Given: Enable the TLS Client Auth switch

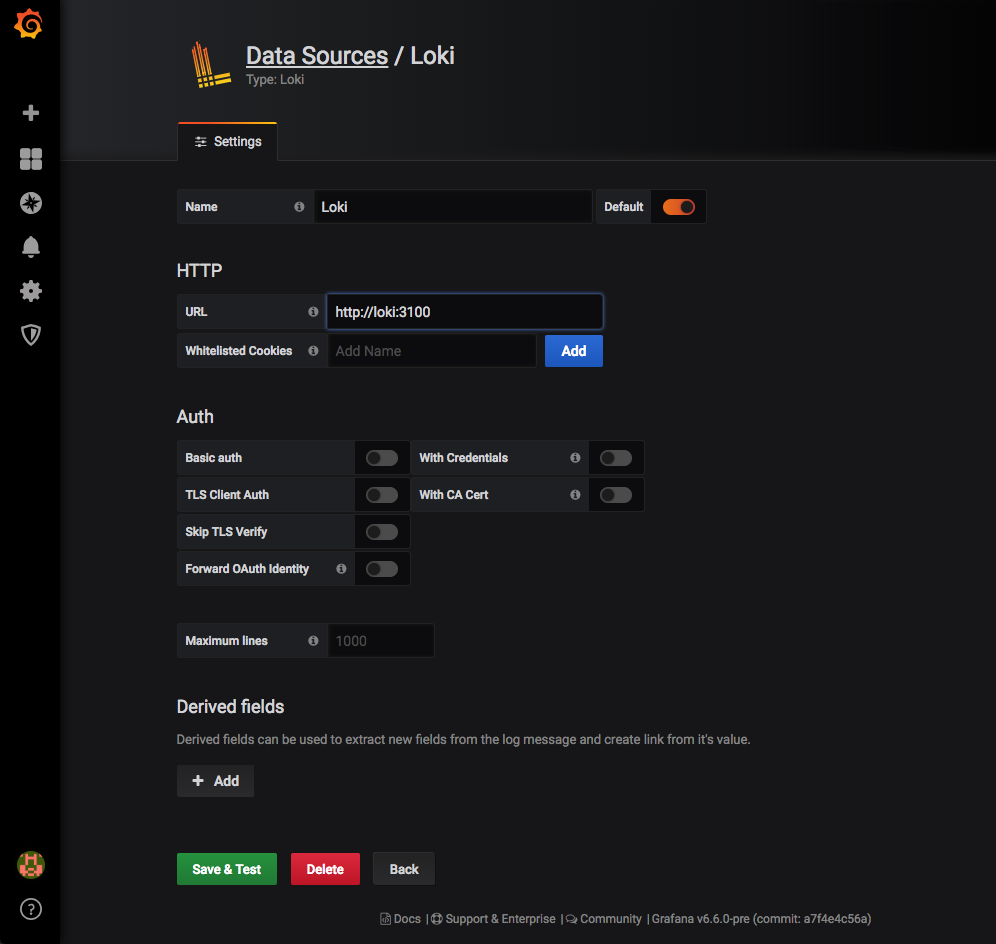Looking at the screenshot, I should [382, 494].
